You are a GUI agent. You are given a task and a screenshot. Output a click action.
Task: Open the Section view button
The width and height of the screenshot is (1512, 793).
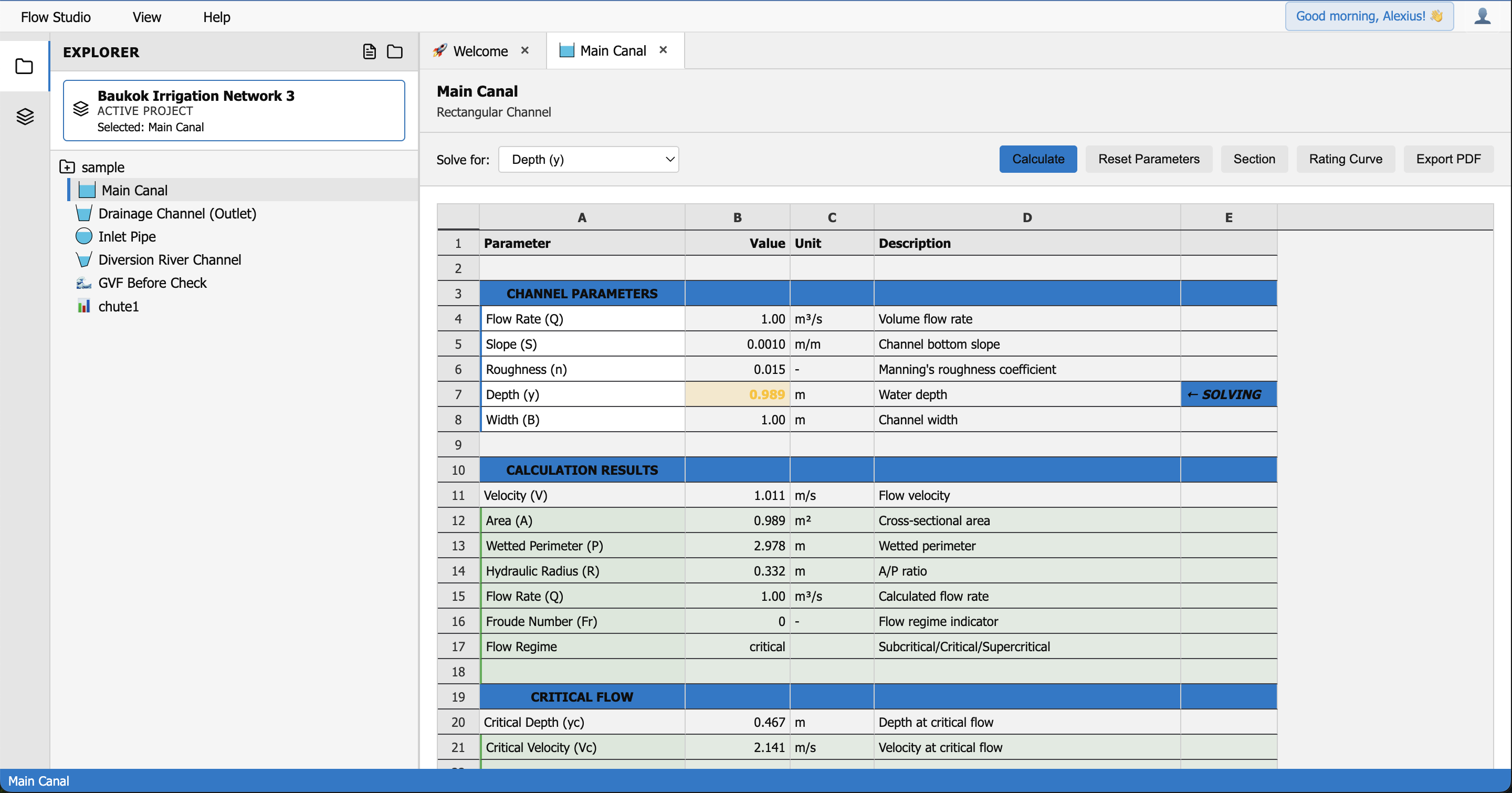[1254, 159]
